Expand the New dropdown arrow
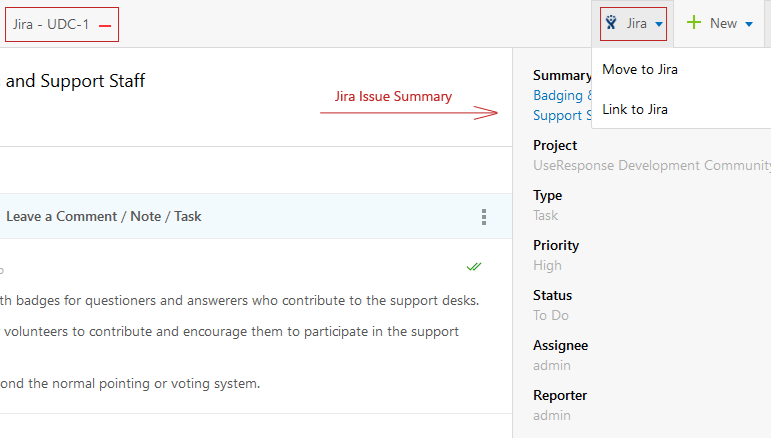 click(x=749, y=24)
